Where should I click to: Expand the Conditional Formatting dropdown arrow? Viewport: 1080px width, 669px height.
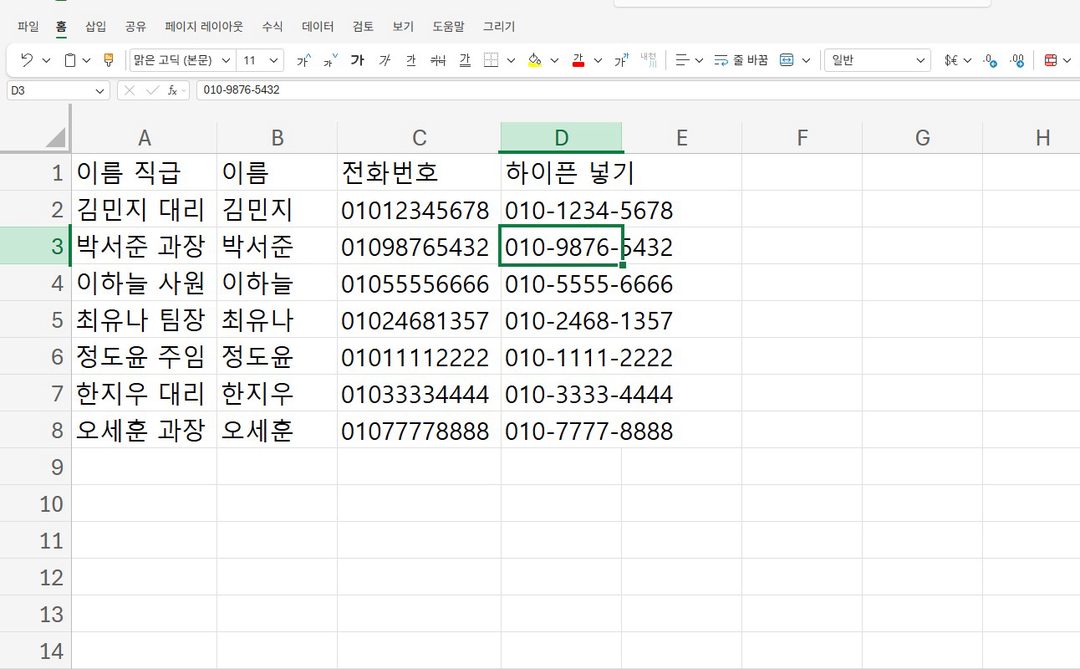(x=1068, y=61)
